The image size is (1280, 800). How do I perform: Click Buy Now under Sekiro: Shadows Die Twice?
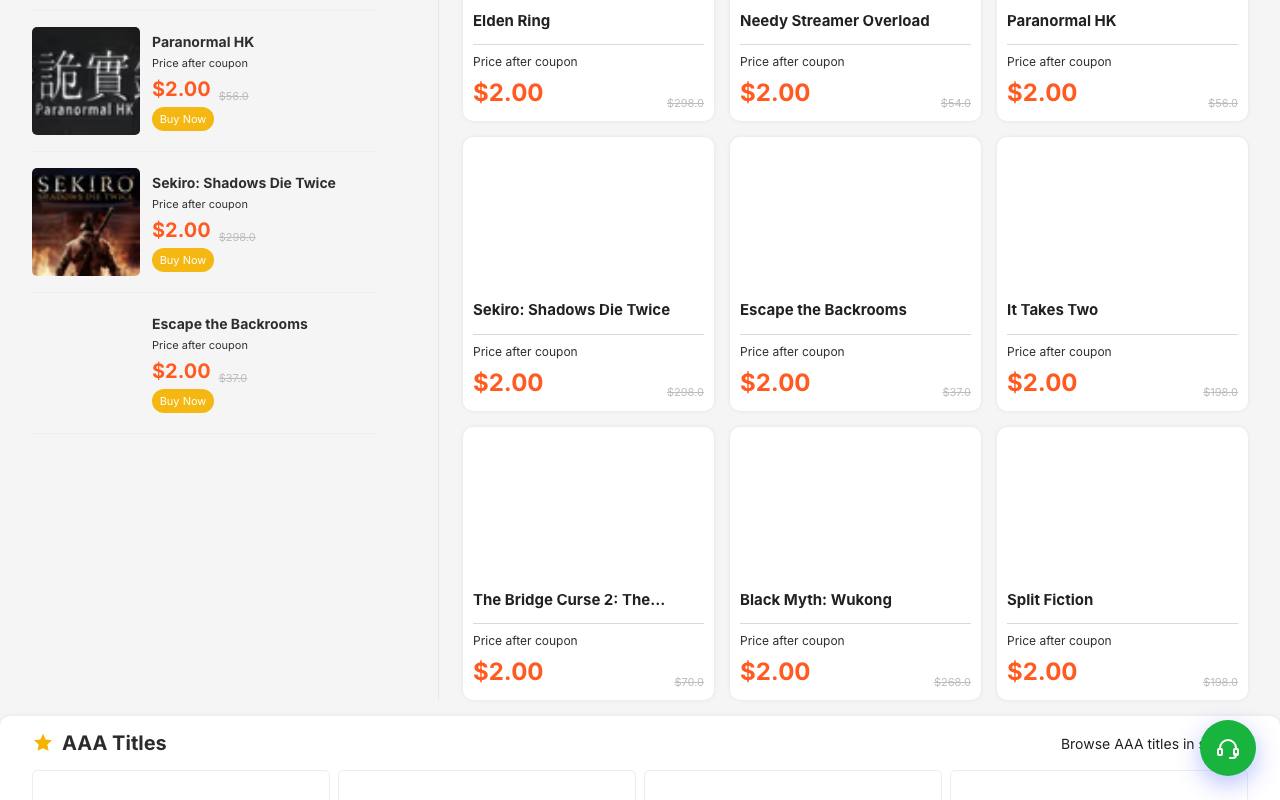pyautogui.click(x=183, y=260)
